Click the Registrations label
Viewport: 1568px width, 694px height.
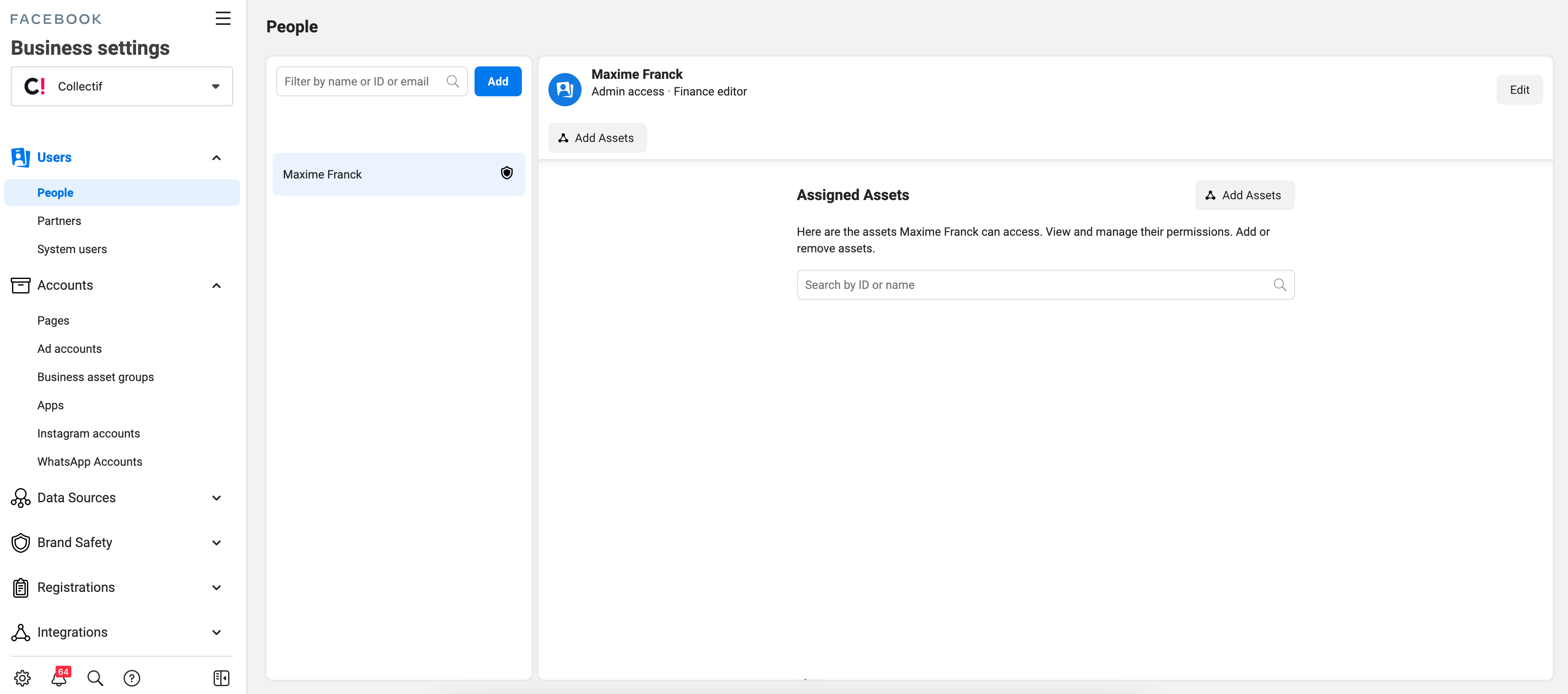tap(75, 587)
